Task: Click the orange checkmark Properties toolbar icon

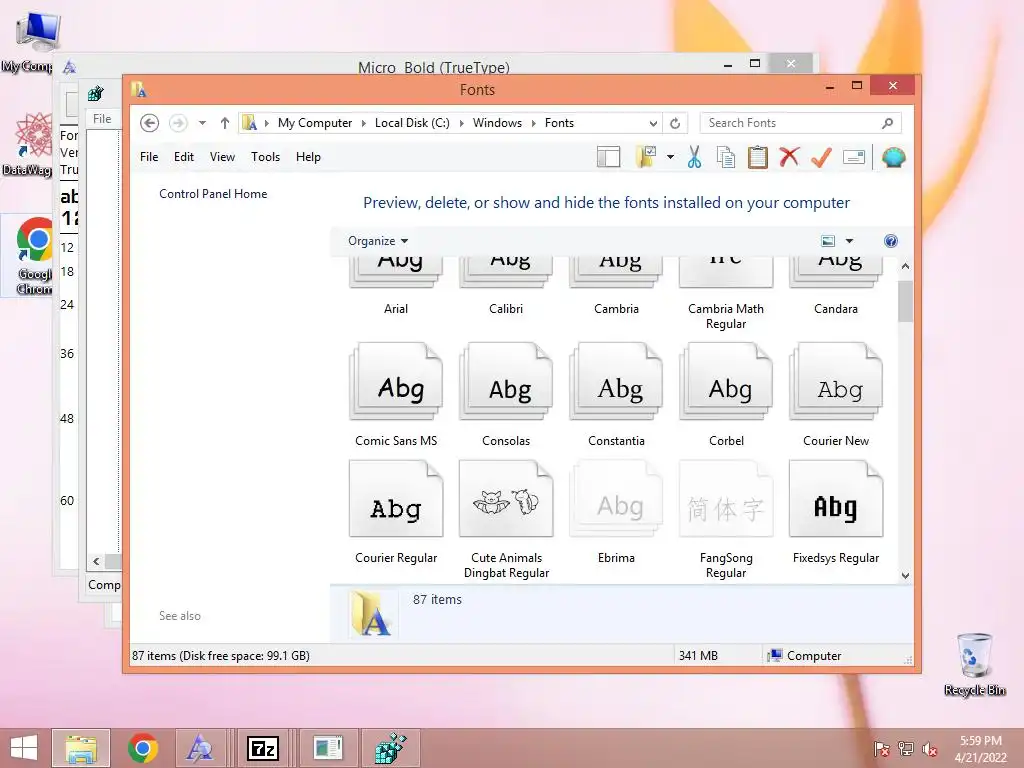Action: 822,157
